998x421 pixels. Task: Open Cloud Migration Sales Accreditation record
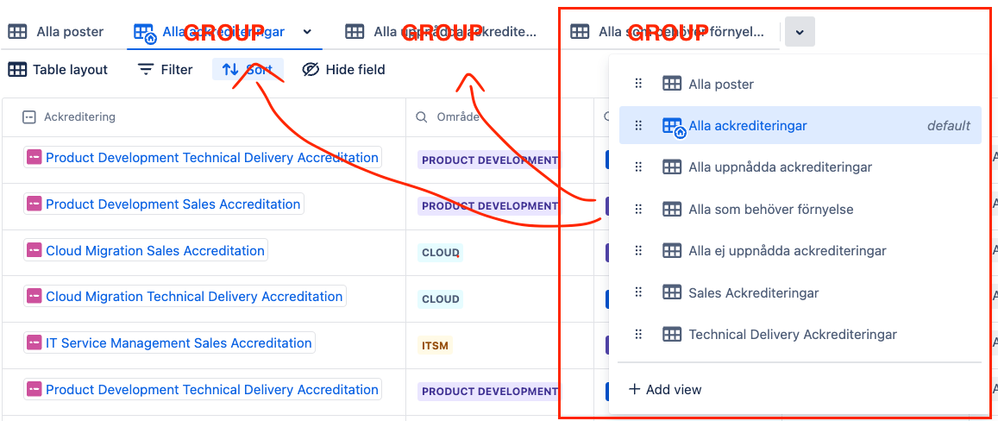click(146, 250)
